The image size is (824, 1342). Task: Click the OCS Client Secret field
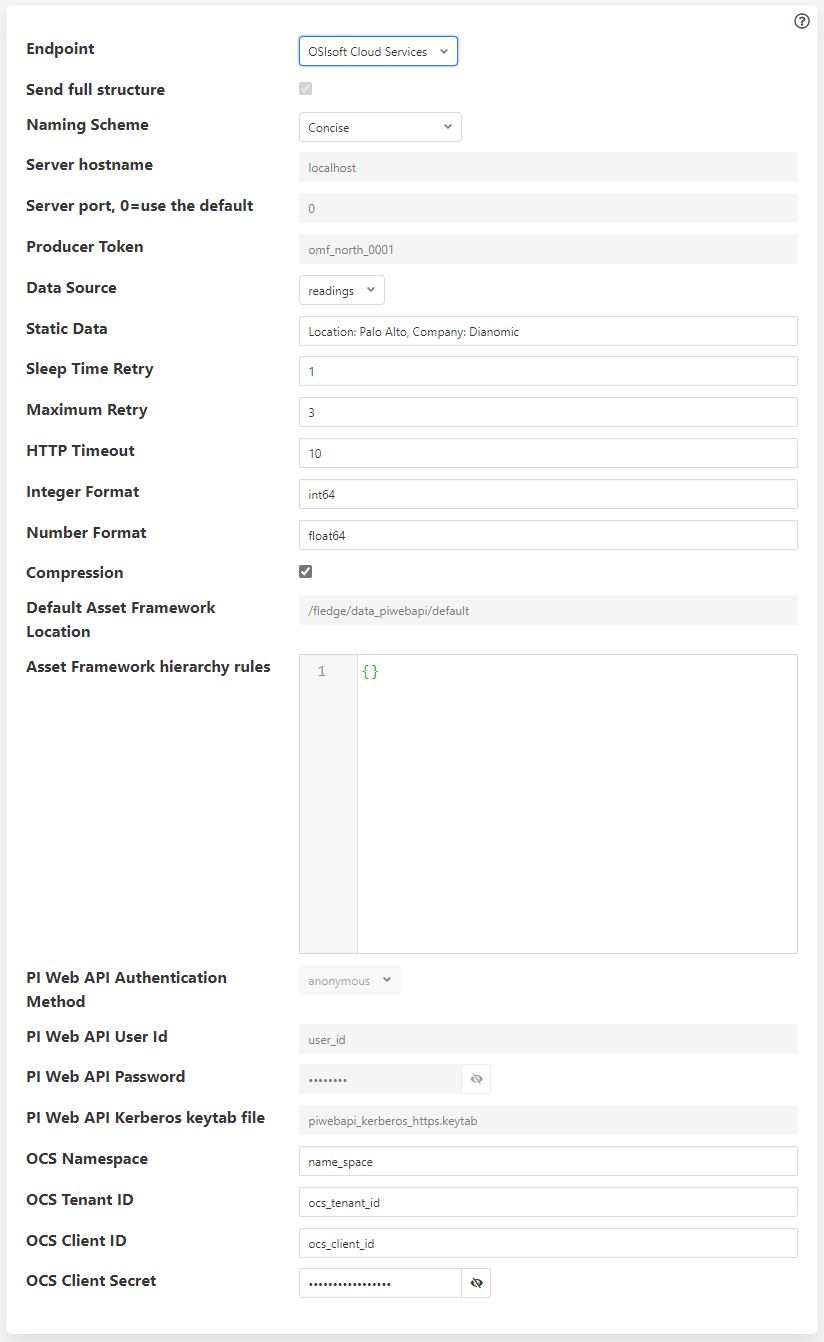coord(380,1283)
